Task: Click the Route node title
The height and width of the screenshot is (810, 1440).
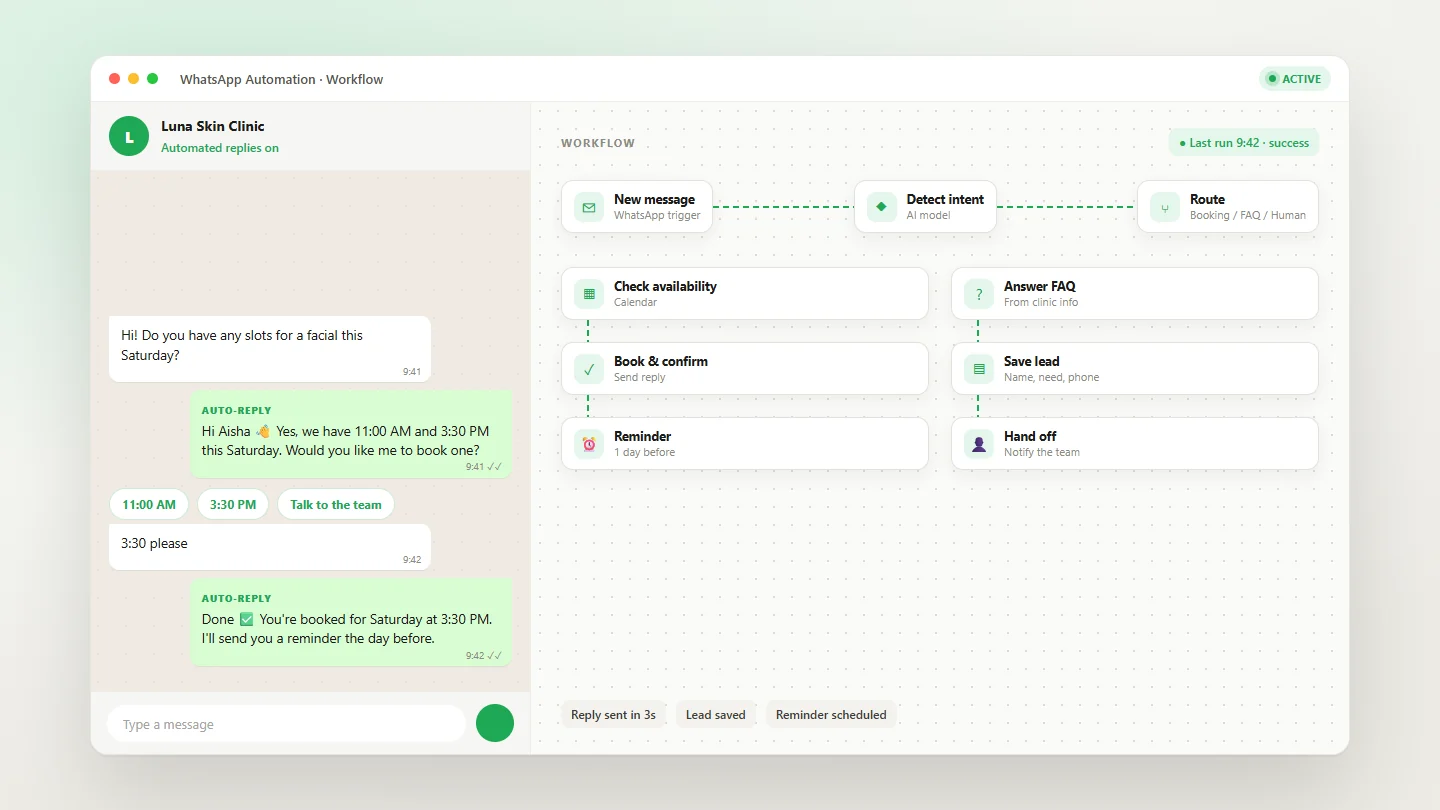Action: point(1207,200)
